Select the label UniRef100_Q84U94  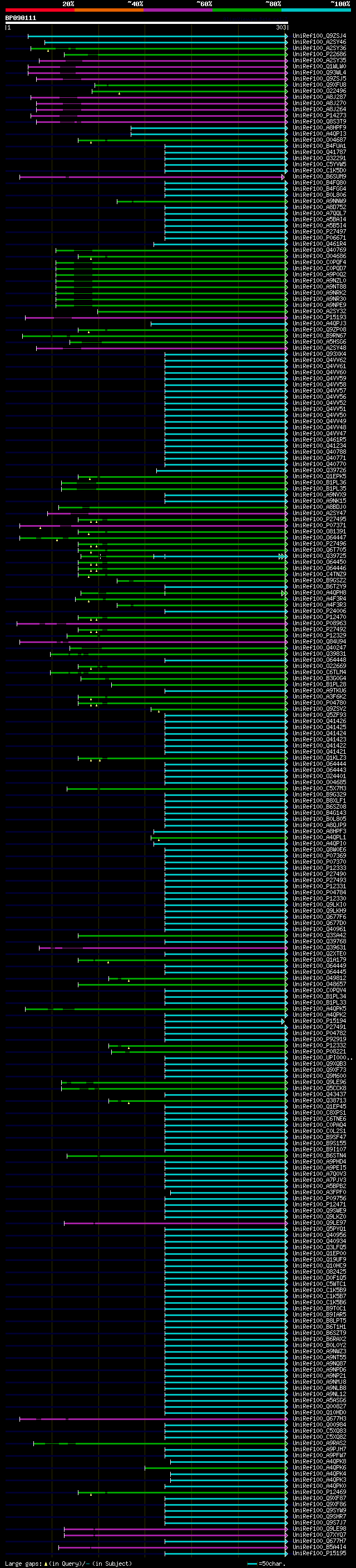click(319, 641)
